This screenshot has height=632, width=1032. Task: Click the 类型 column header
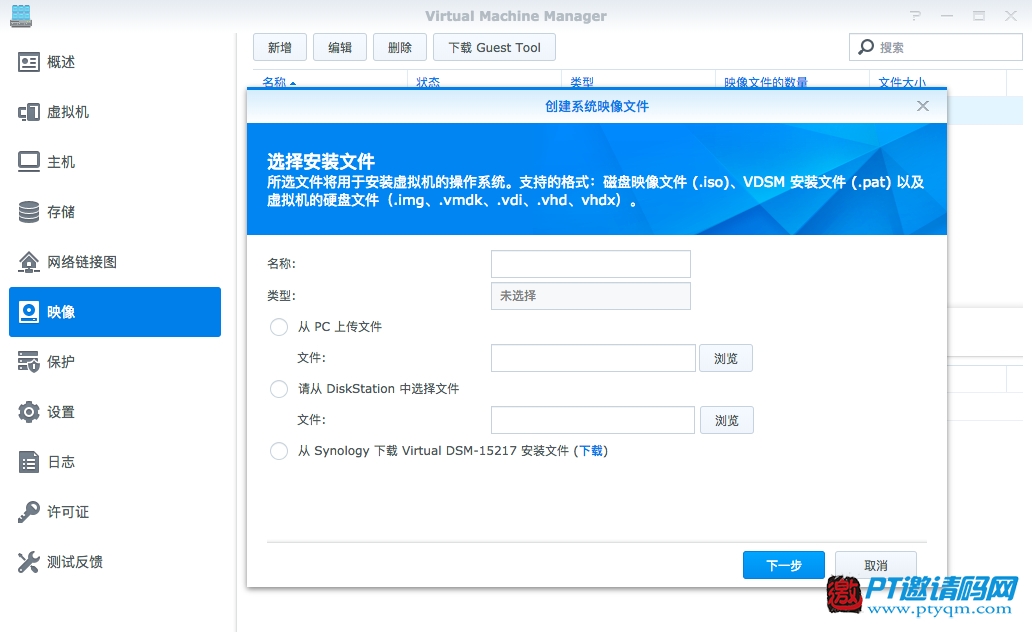pos(582,82)
